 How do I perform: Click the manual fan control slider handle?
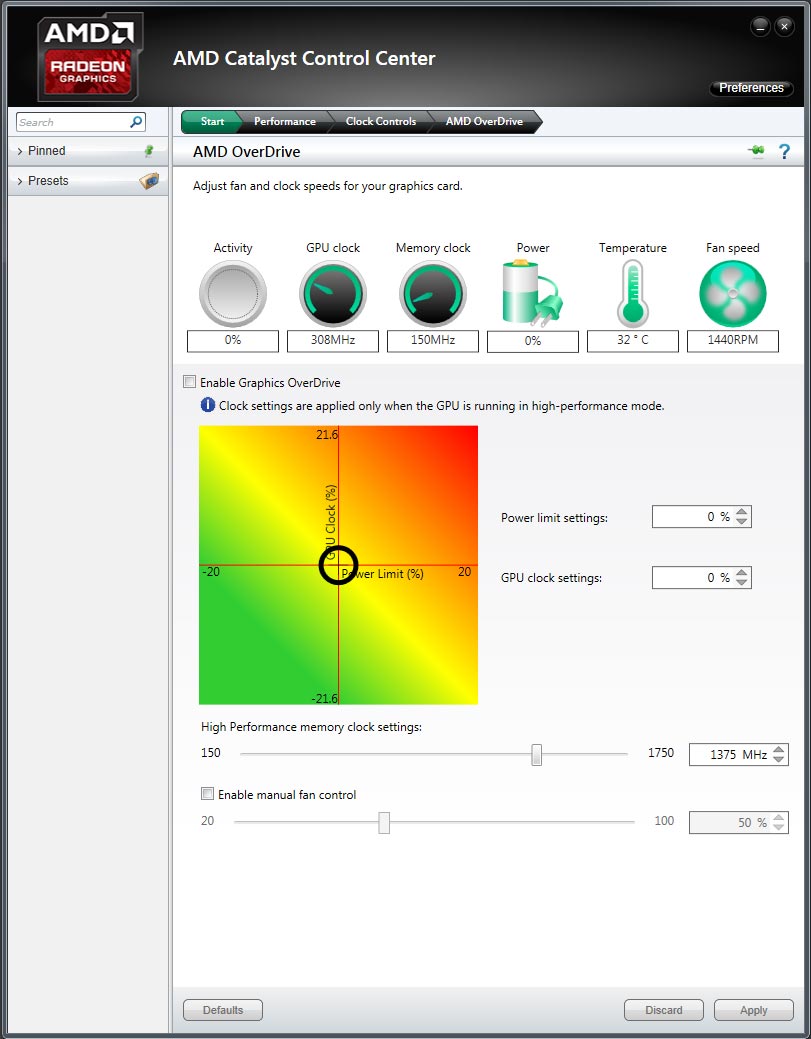(x=384, y=822)
